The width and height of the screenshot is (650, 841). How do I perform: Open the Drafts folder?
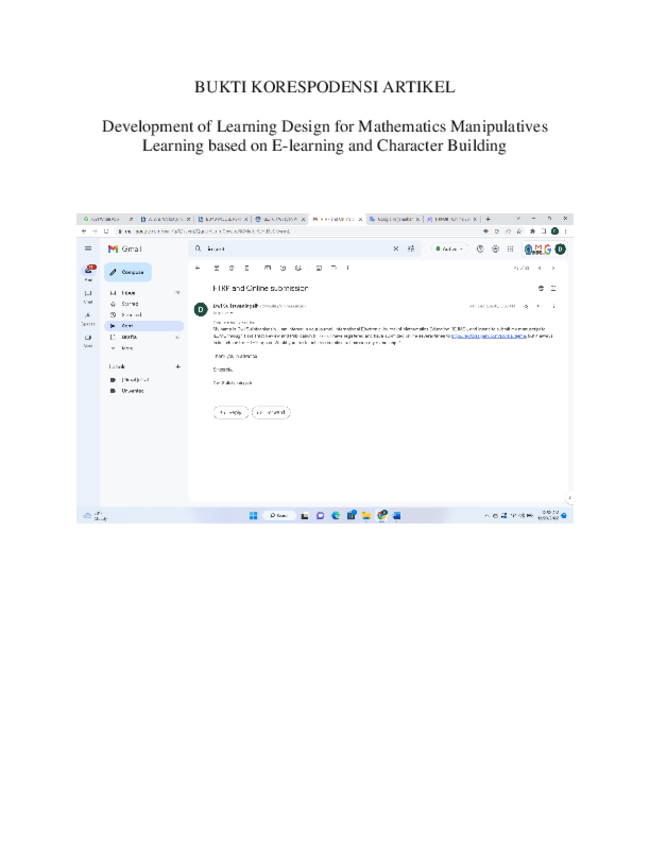coord(145,337)
